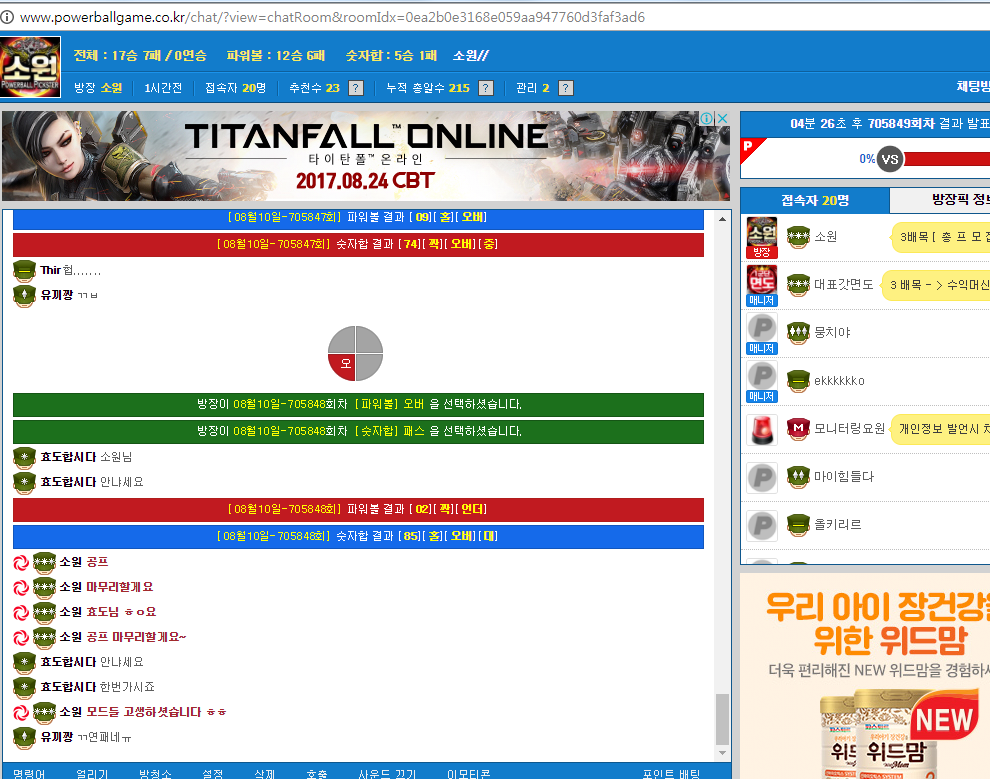This screenshot has height=779, width=990.
Task: Click 대표갓면도's status bubble 3 배목 -> 수익머신
Action: click(936, 285)
